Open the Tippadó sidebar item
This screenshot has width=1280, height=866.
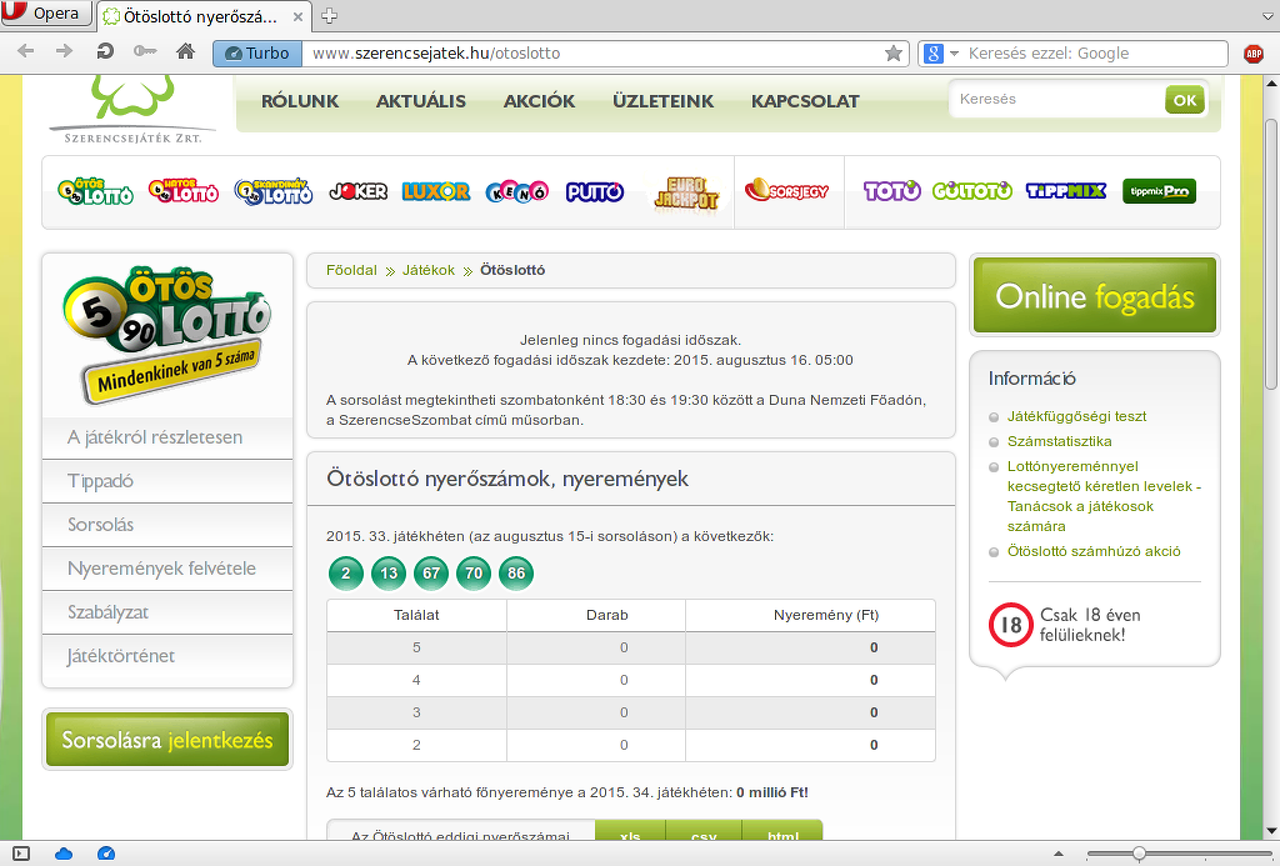[x=167, y=481]
